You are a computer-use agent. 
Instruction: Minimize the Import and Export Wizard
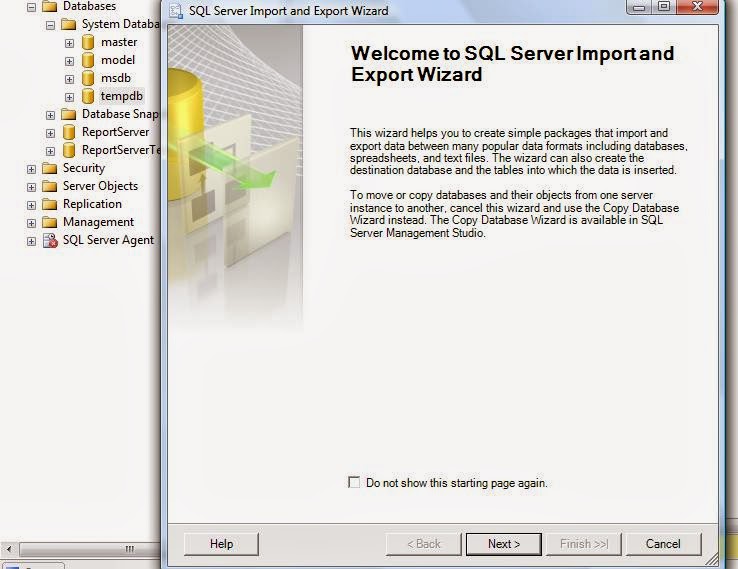pyautogui.click(x=639, y=7)
